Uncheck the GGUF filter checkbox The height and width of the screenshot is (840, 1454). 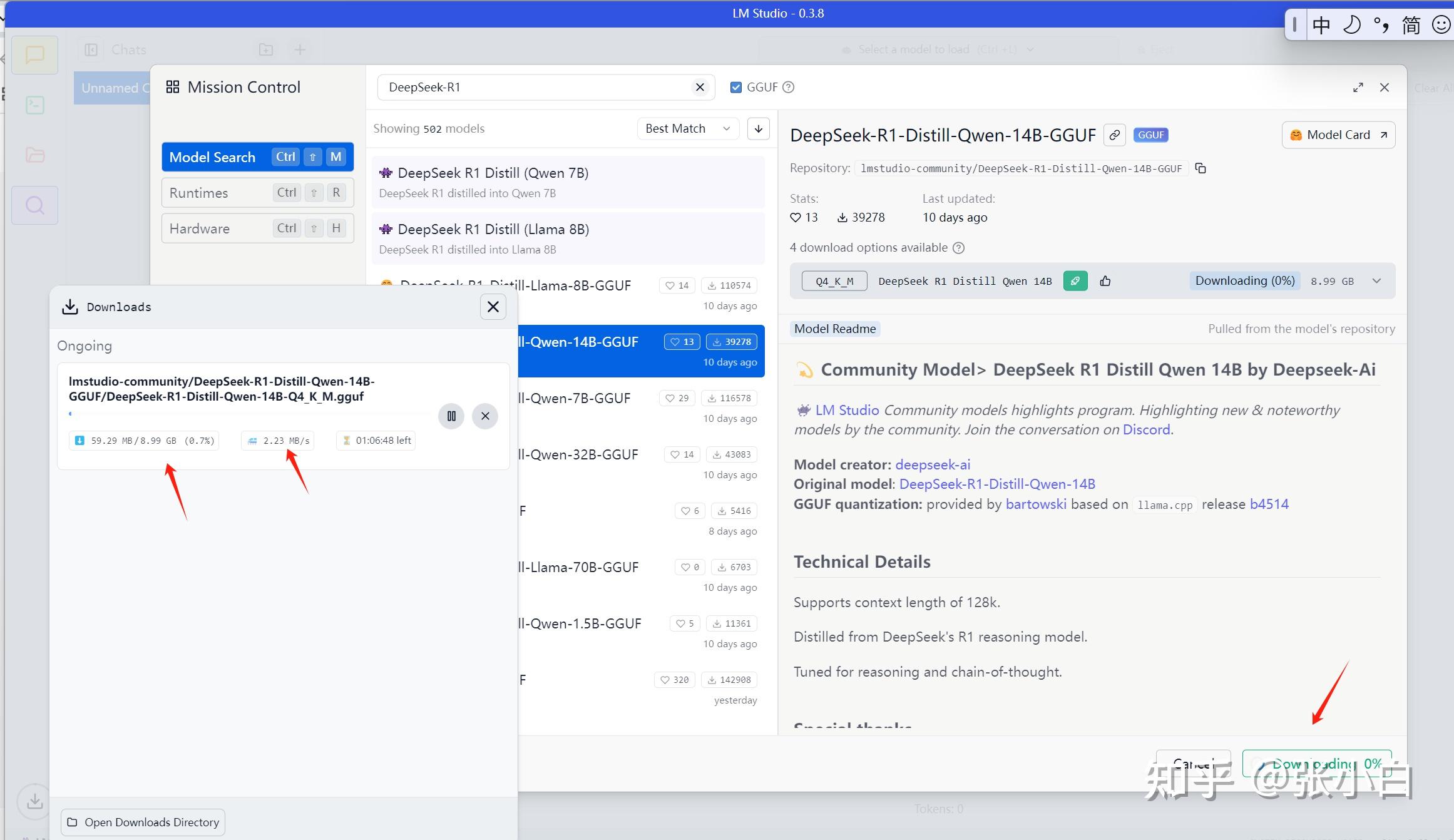pos(736,88)
